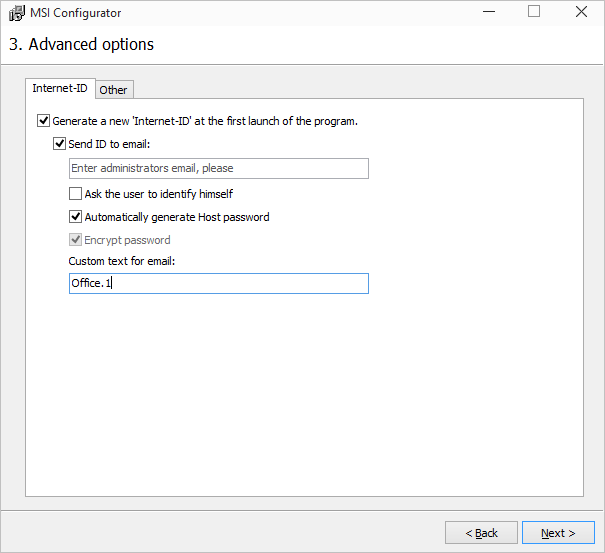The width and height of the screenshot is (605, 553).
Task: Click the 'MSI Configurator' title bar text
Action: click(x=76, y=13)
